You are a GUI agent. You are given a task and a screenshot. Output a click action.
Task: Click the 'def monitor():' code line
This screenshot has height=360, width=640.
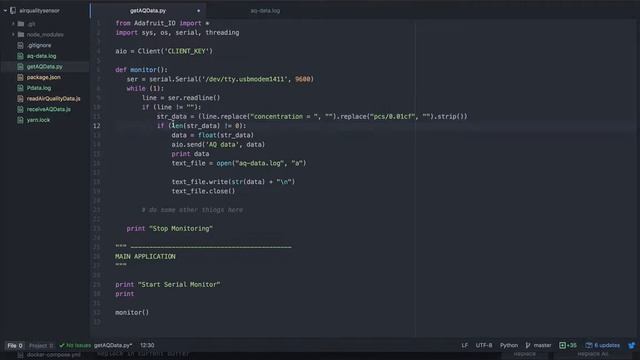(x=141, y=70)
